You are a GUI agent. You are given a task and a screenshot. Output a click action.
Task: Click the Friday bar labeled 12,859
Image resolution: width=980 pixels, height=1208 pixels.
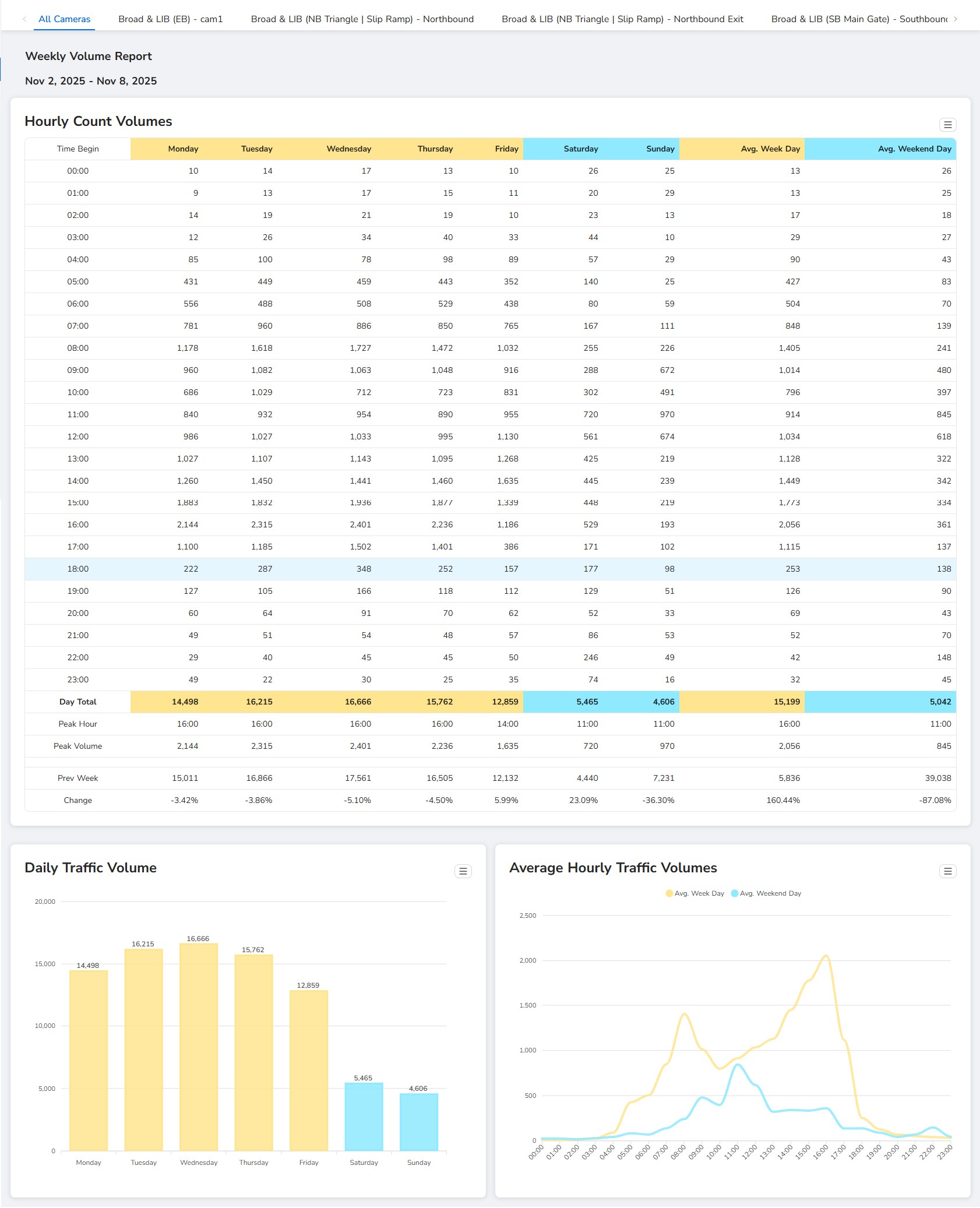[x=309, y=1070]
